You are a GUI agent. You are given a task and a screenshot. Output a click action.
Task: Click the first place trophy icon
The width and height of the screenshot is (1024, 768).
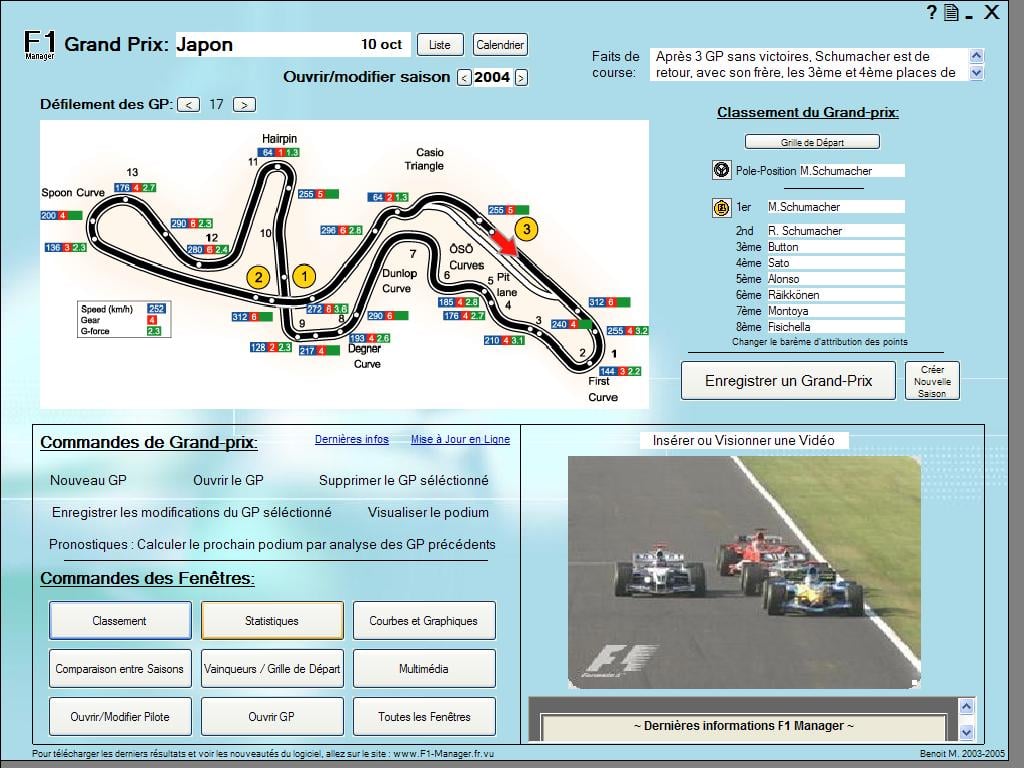(721, 208)
